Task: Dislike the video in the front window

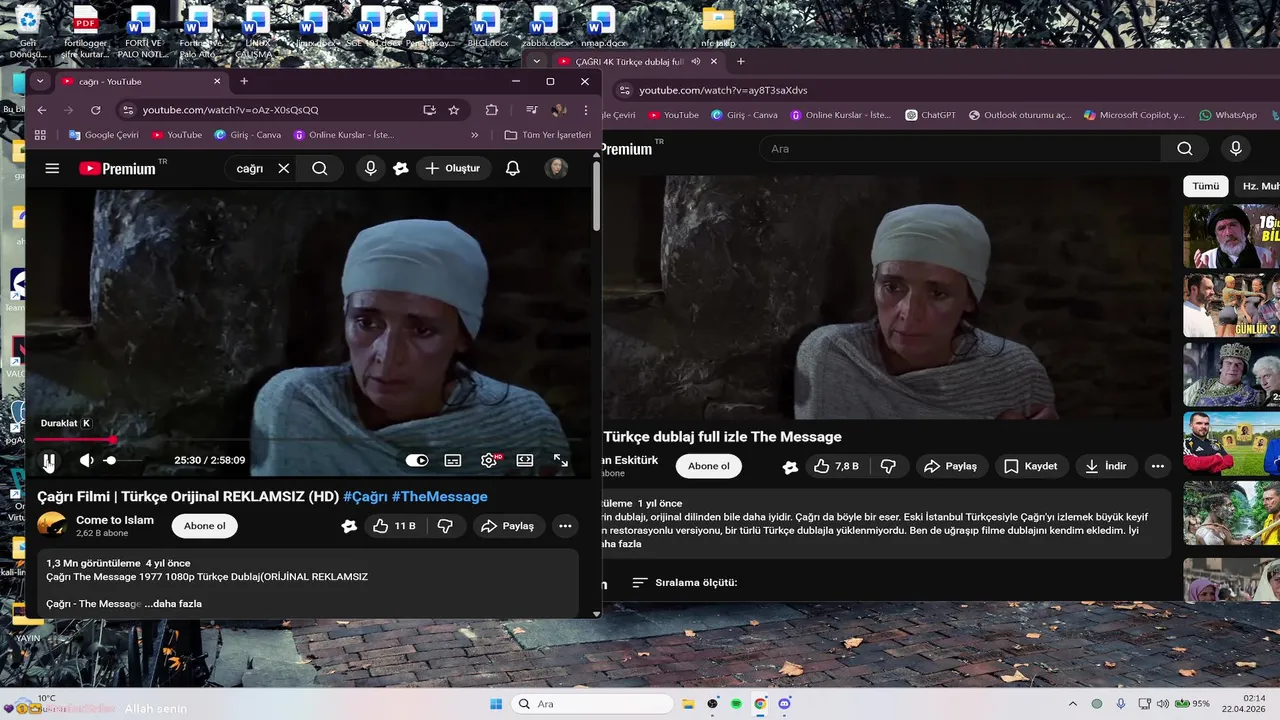Action: pyautogui.click(x=446, y=526)
